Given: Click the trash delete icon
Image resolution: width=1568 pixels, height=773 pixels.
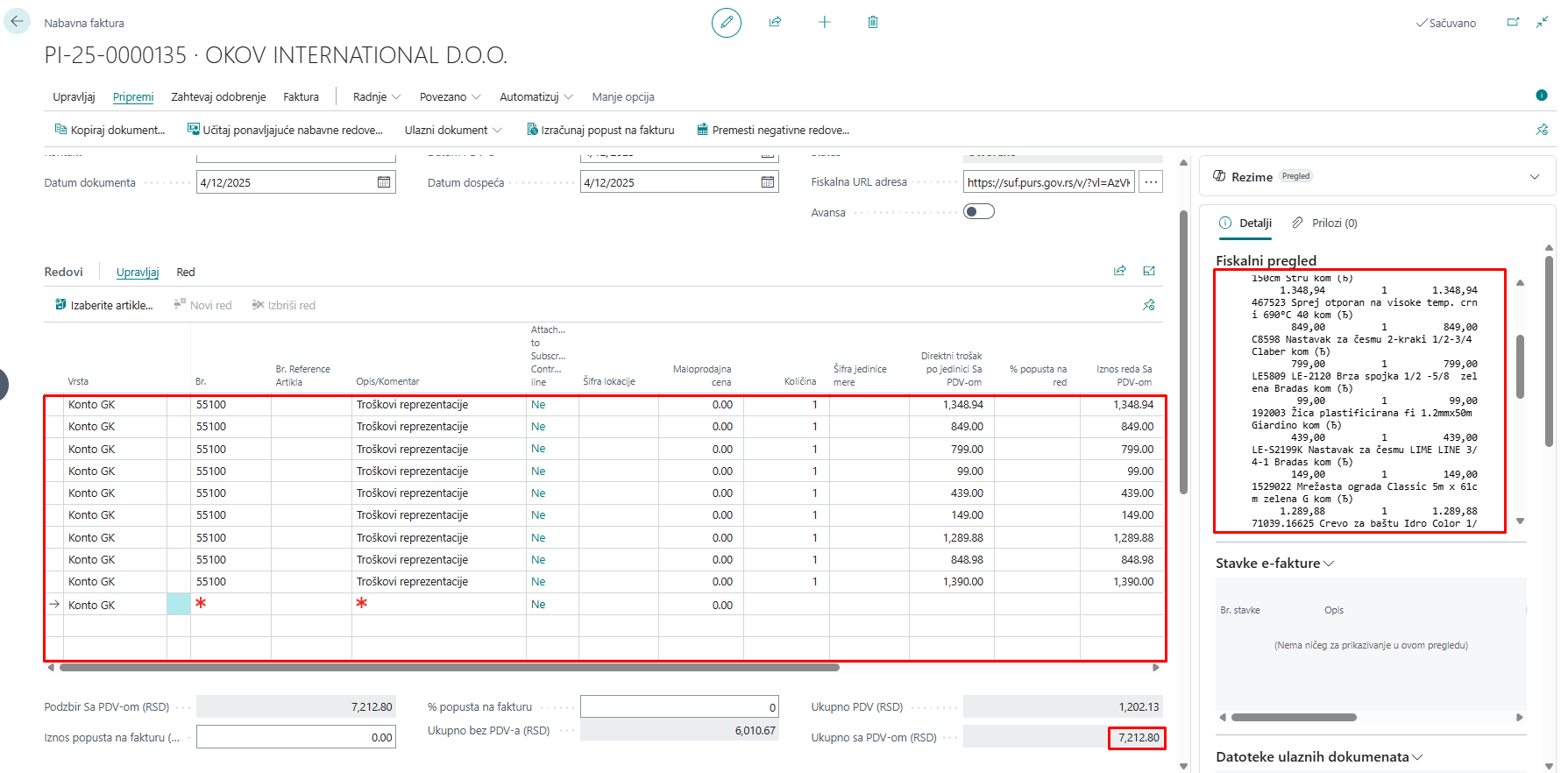Looking at the screenshot, I should tap(873, 23).
